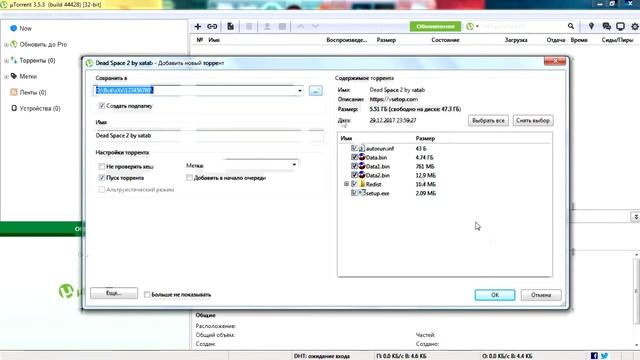
Task: Click the lightbulb hint icon in toolbar
Action: [591, 26]
